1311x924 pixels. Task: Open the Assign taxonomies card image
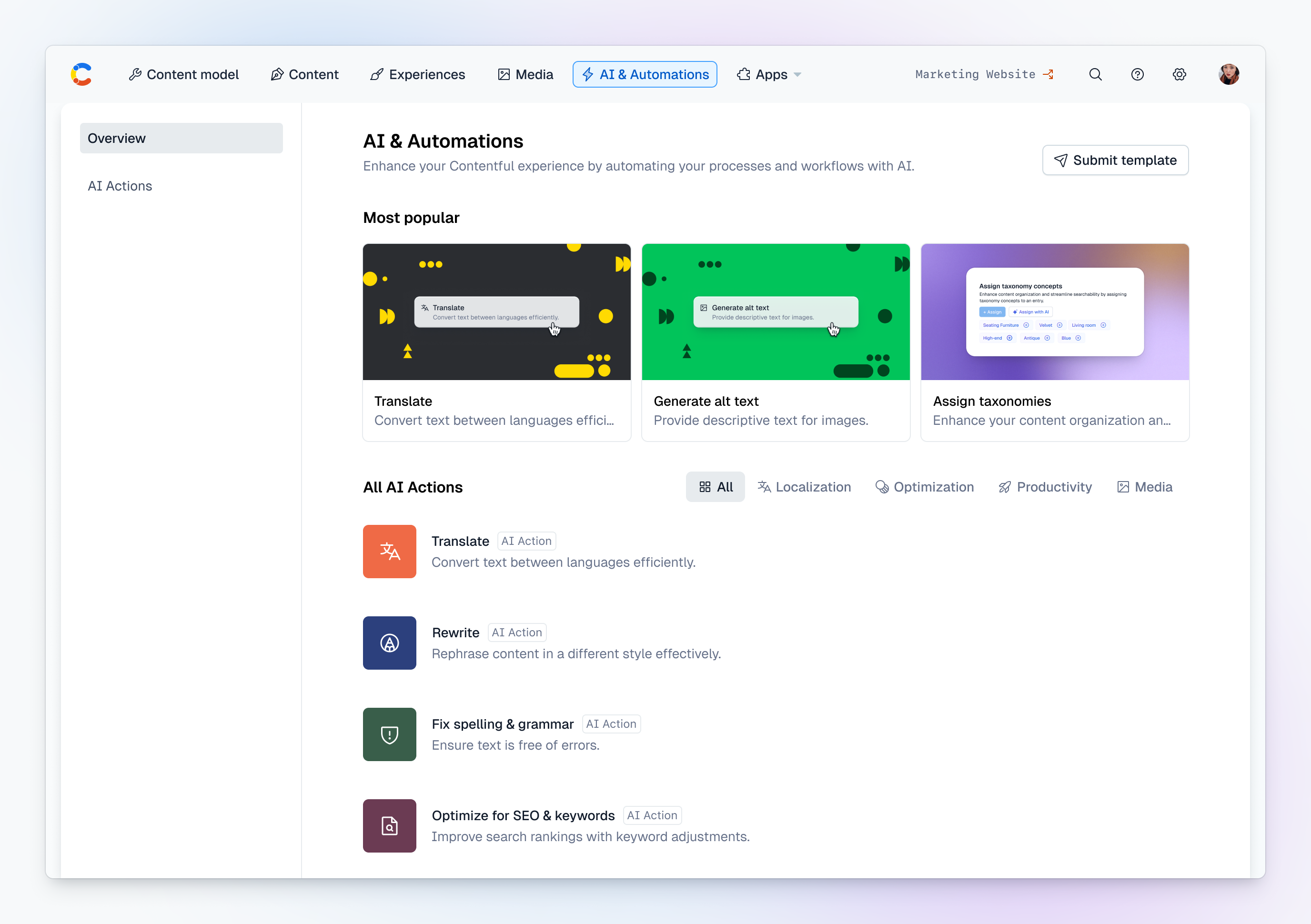(1055, 311)
